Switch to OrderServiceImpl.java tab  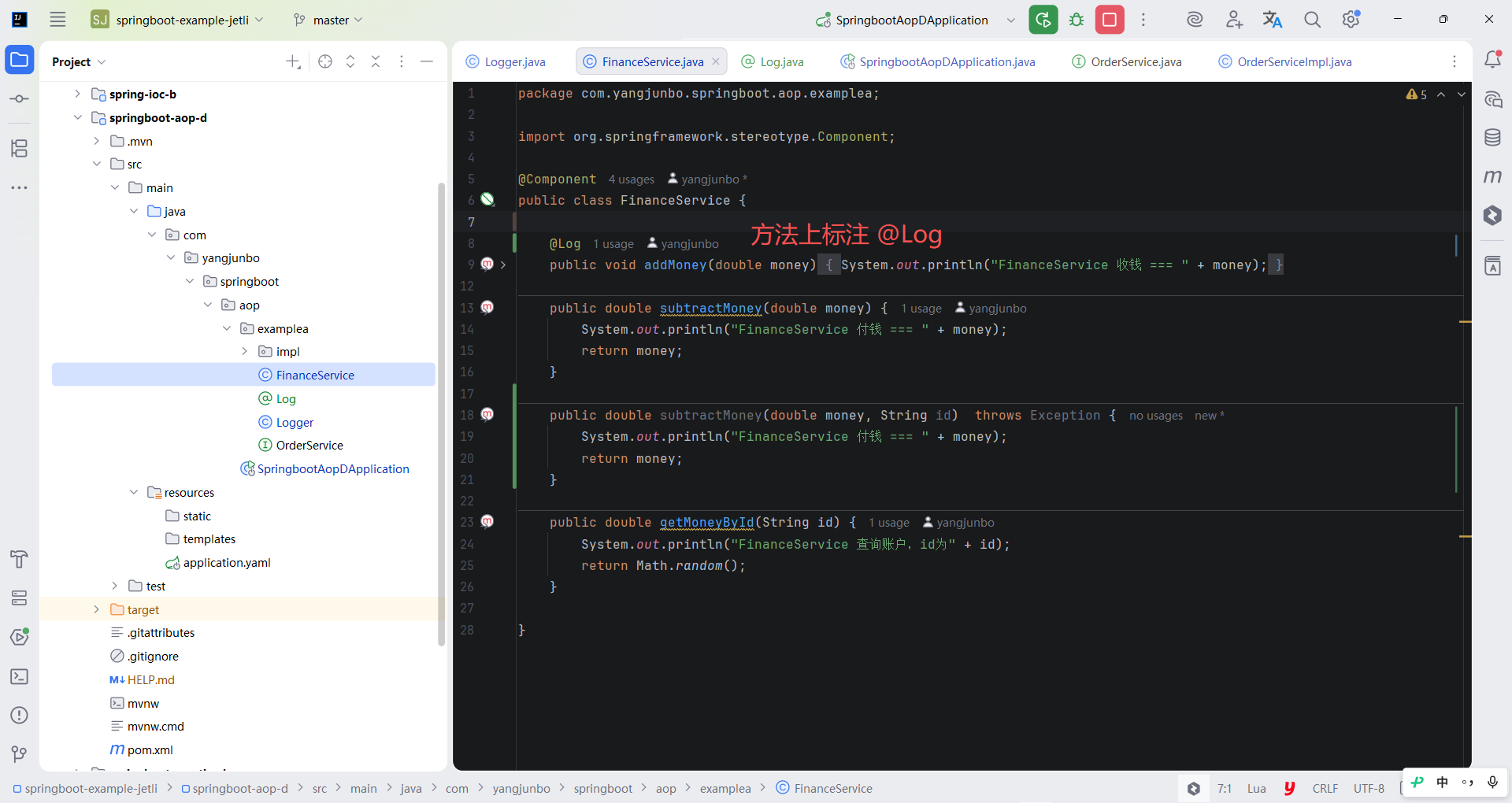(x=1285, y=61)
